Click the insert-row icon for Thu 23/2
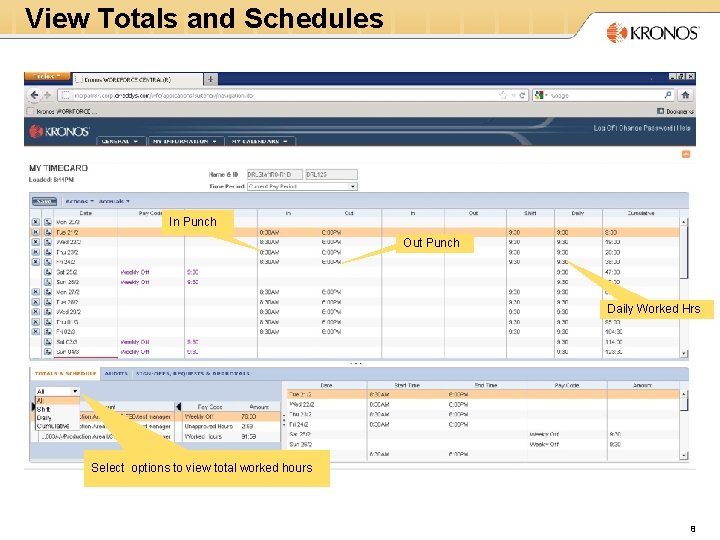The image size is (720, 540). point(48,252)
